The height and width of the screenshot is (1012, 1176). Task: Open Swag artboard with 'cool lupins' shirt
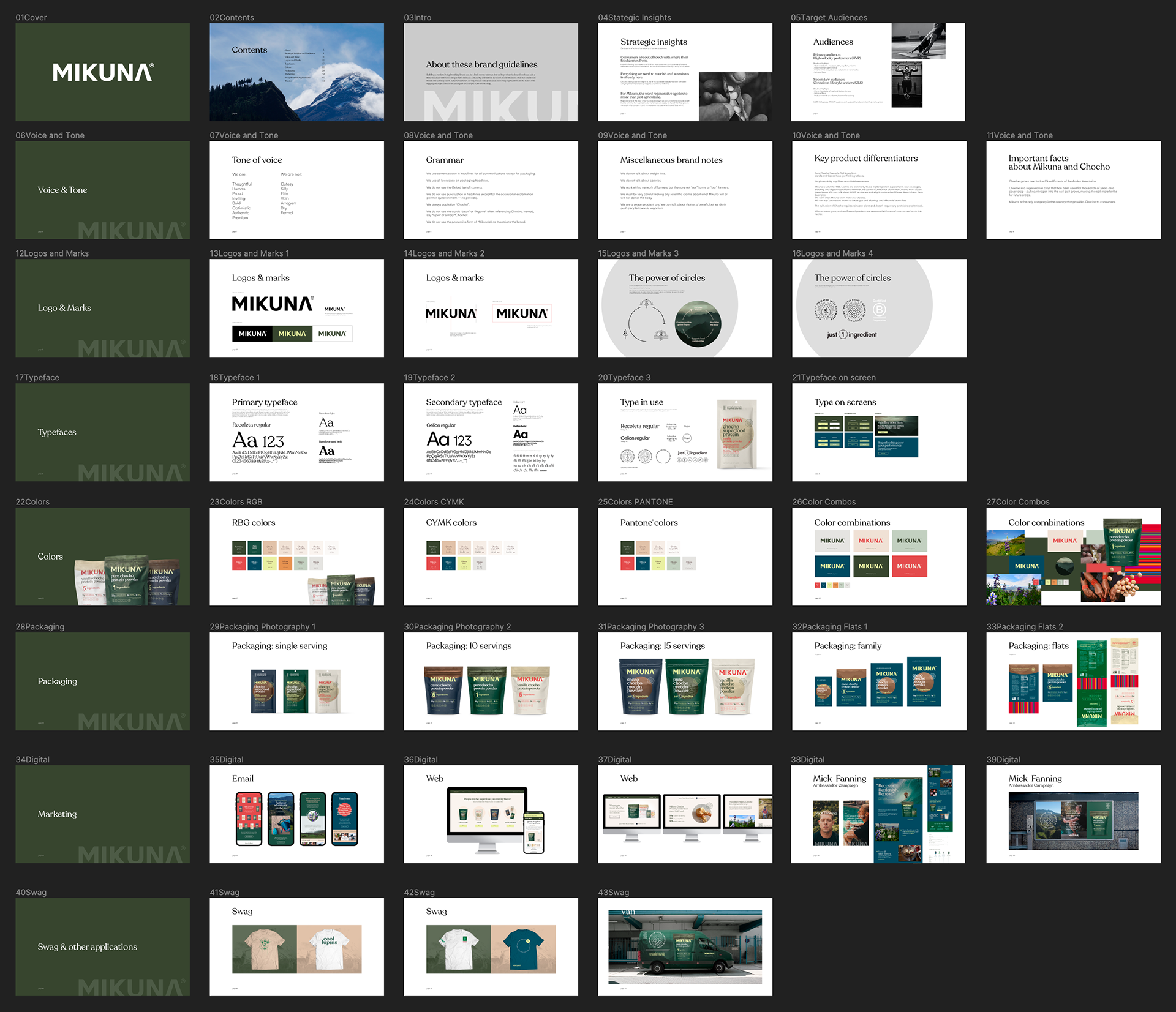pos(296,947)
